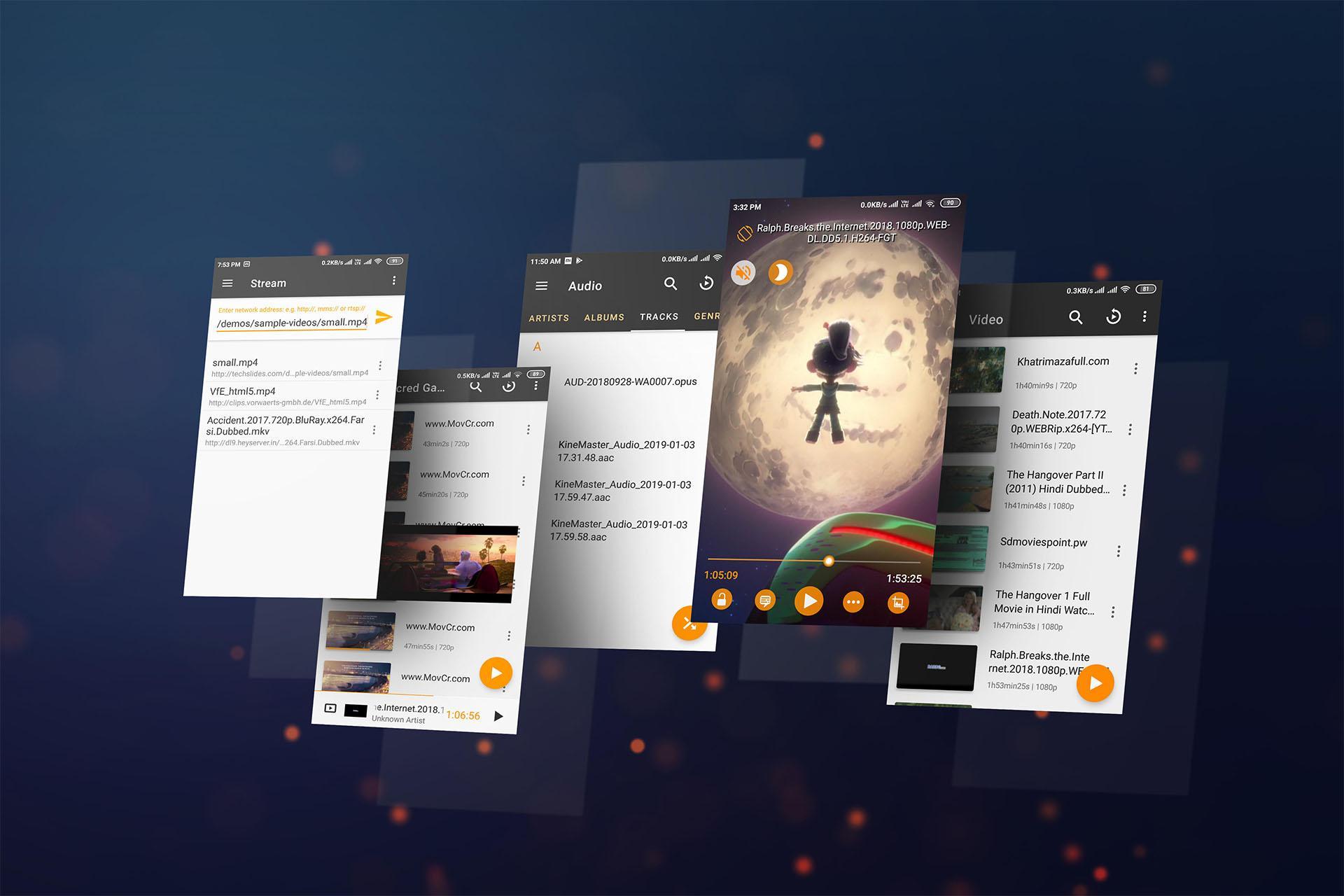
Task: Open hamburger menu in Audio screen
Action: 541,286
